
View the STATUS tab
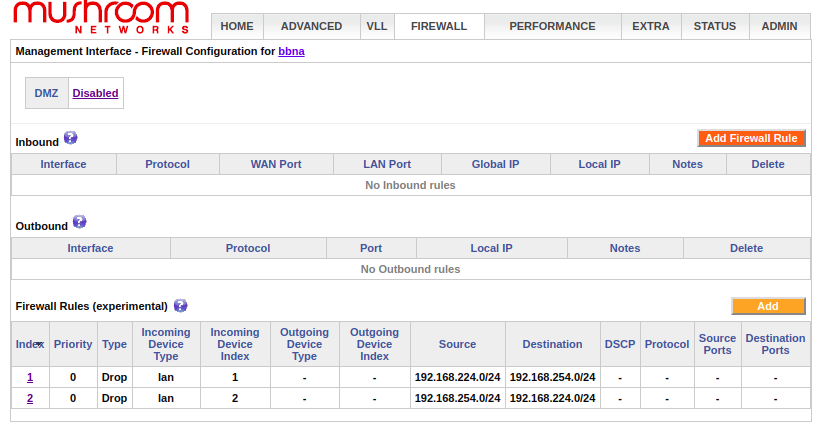(715, 26)
